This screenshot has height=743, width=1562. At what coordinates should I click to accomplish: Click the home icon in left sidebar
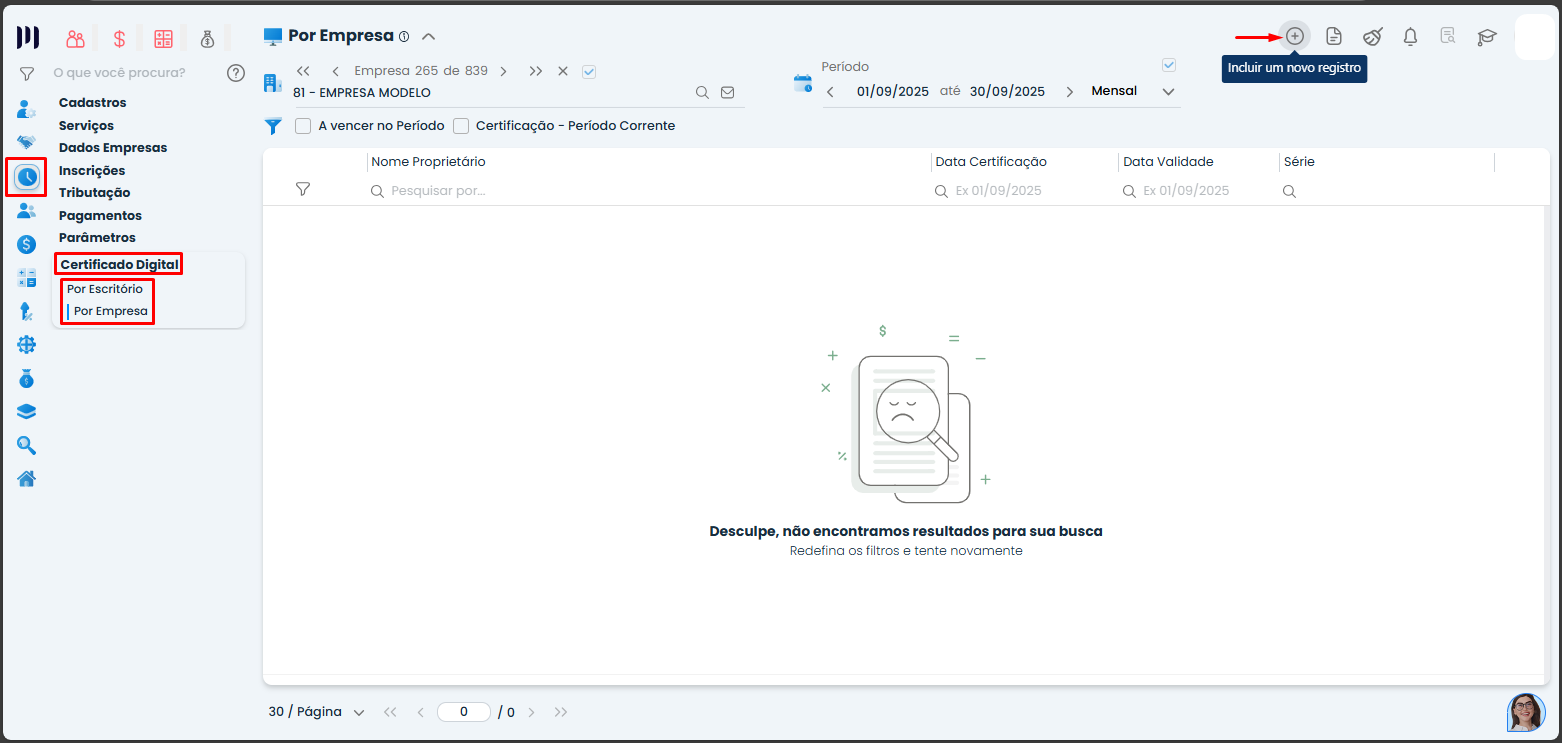[x=27, y=479]
